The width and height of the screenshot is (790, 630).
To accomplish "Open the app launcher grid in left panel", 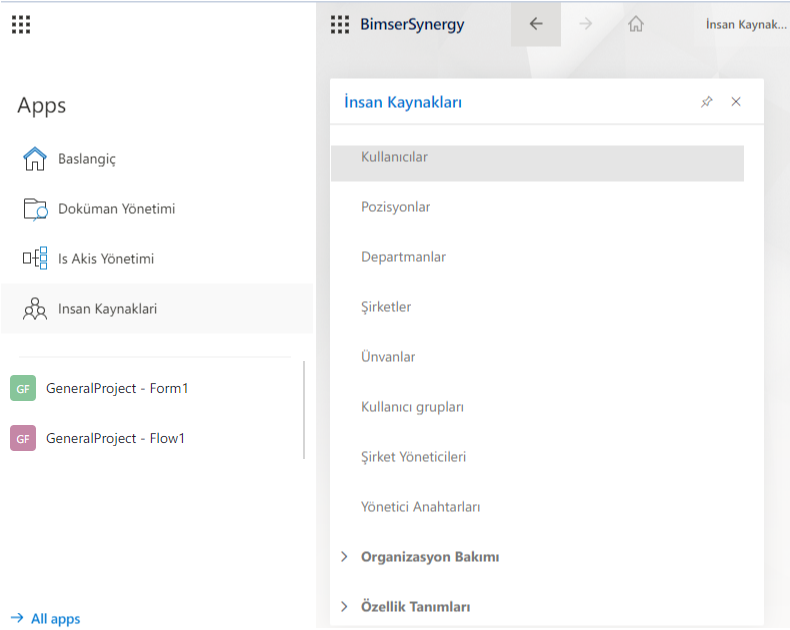I will pos(21,25).
